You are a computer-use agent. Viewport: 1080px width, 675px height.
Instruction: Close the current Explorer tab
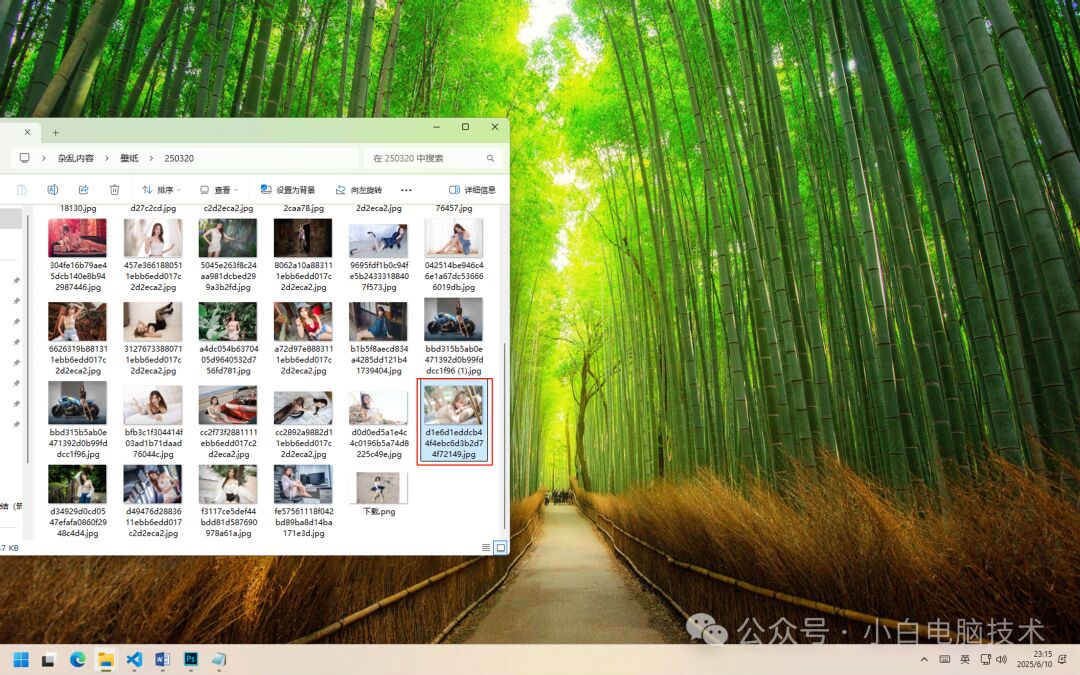pos(27,132)
